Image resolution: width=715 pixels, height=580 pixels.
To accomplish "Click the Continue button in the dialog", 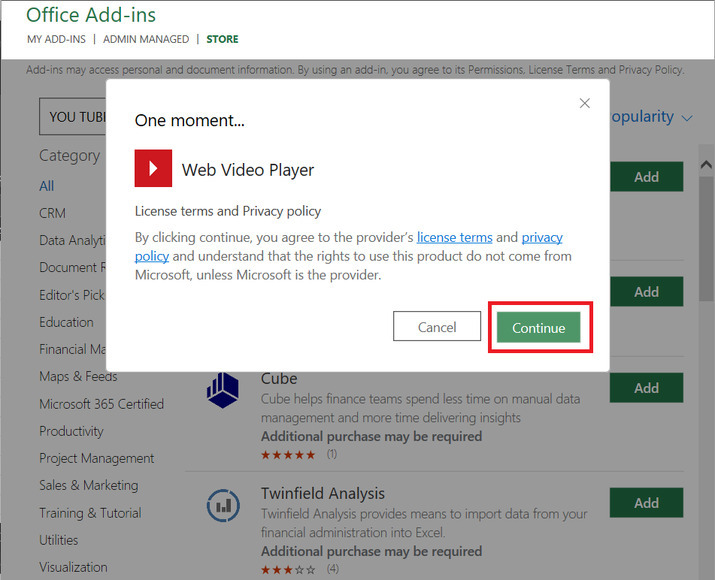I will [x=538, y=327].
